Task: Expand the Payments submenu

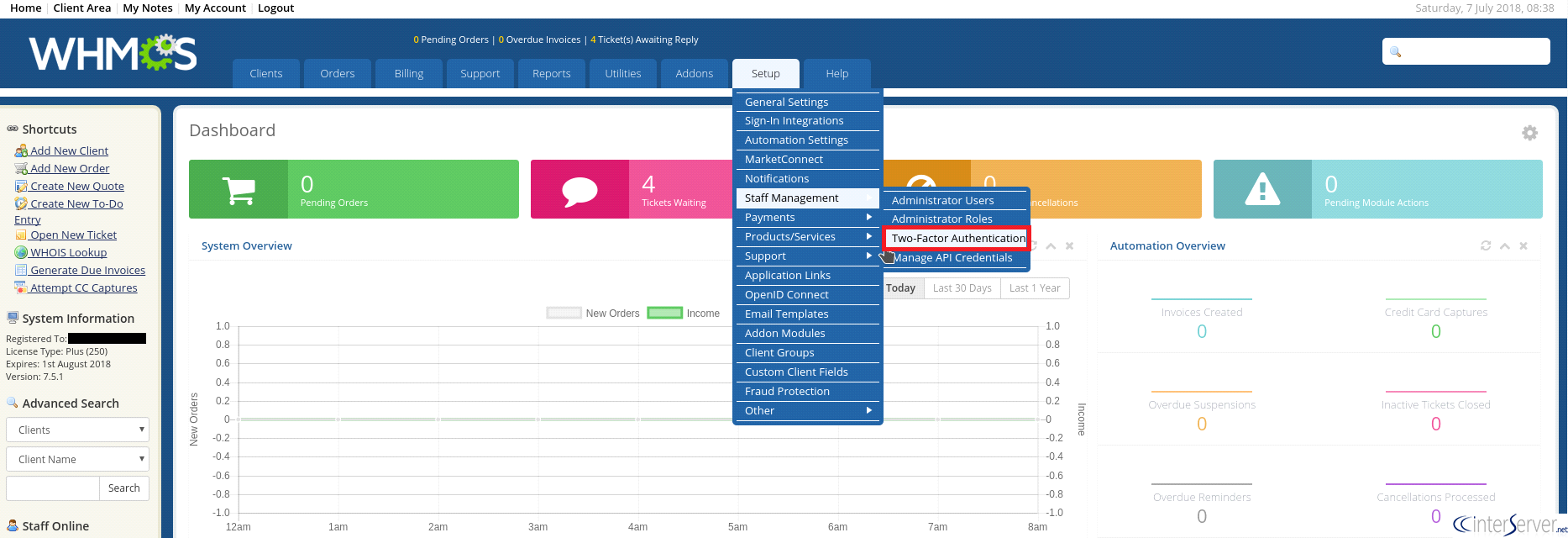Action: point(807,218)
